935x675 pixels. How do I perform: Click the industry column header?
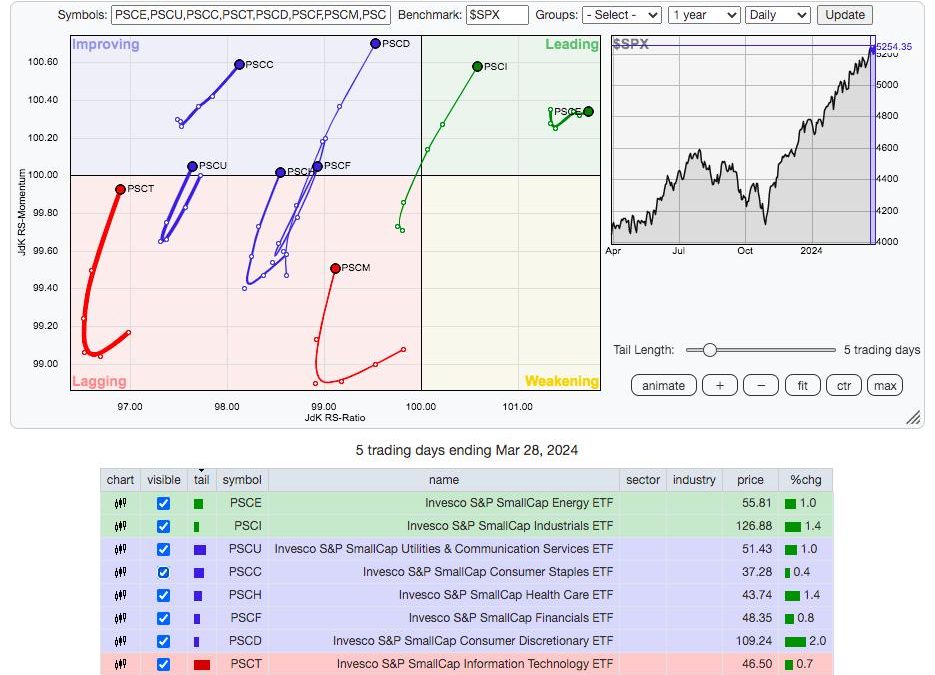[694, 480]
